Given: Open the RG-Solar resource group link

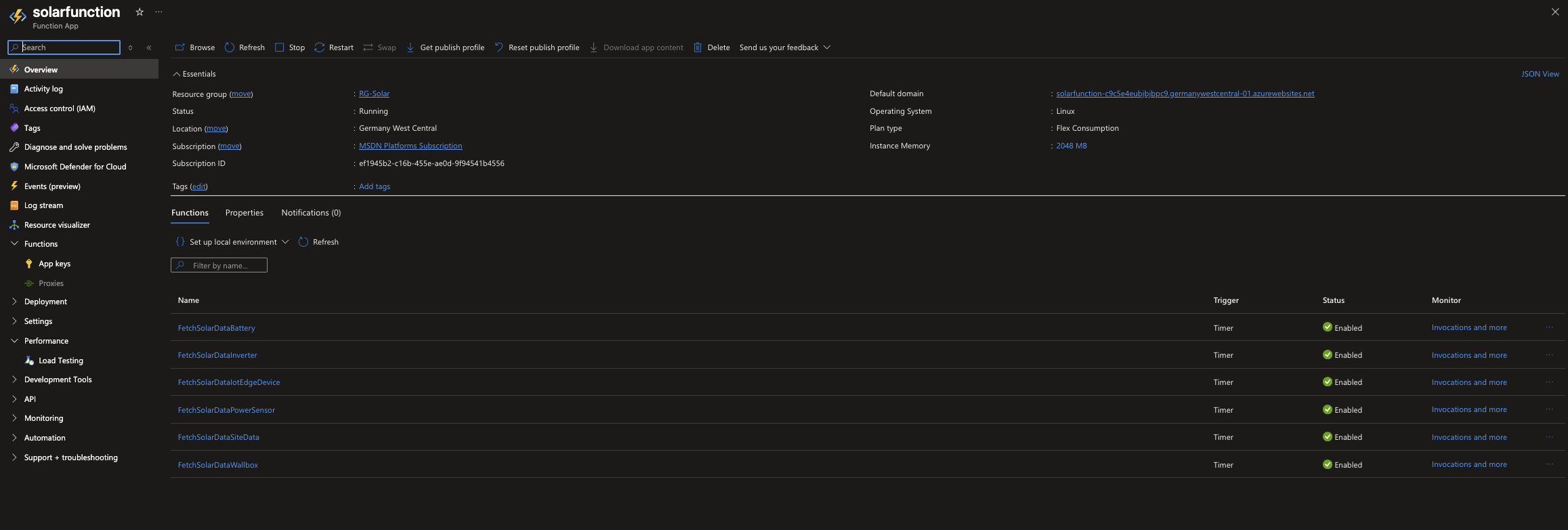Looking at the screenshot, I should click(374, 94).
